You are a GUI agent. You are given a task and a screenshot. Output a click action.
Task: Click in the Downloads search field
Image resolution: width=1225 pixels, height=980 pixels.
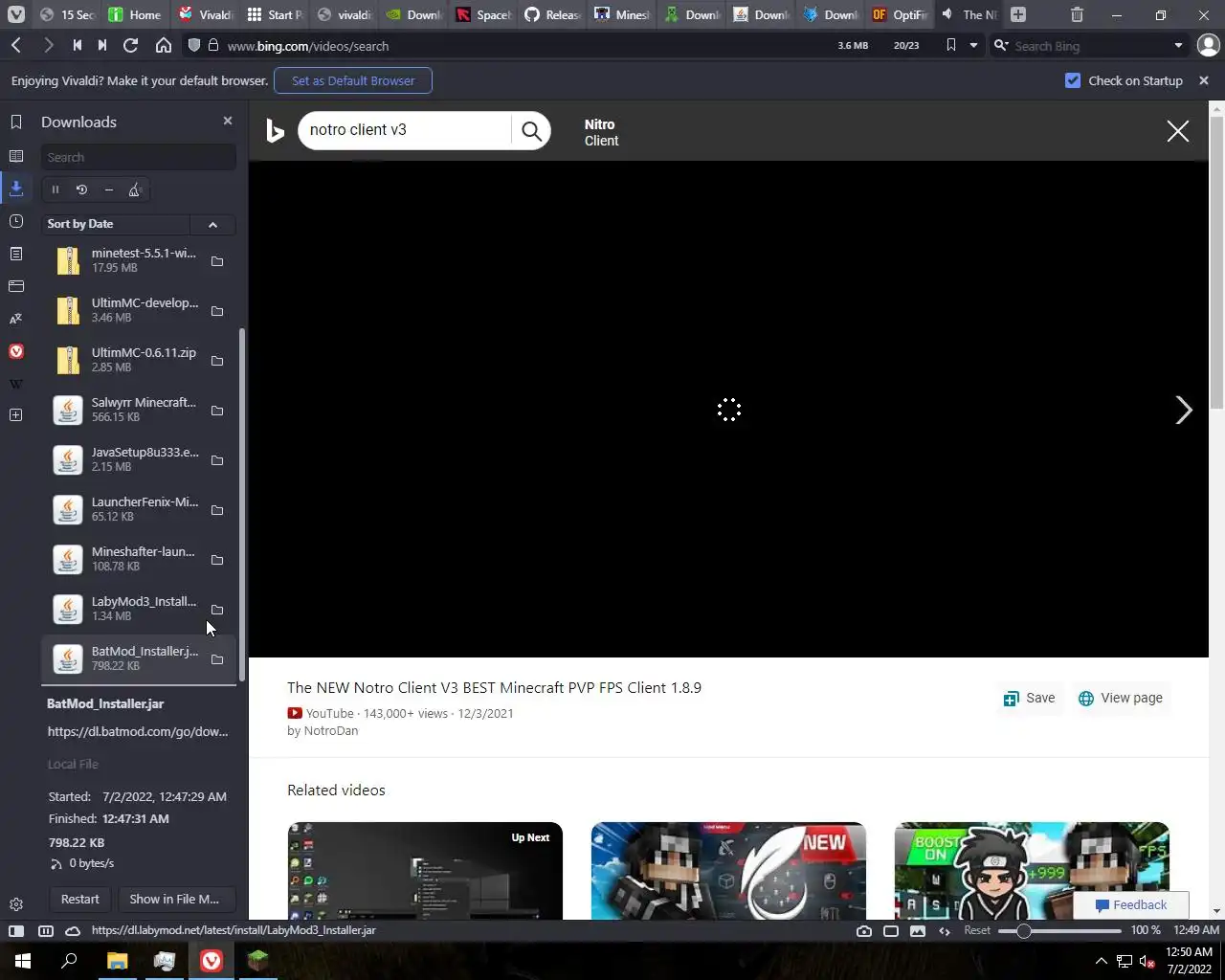(138, 157)
